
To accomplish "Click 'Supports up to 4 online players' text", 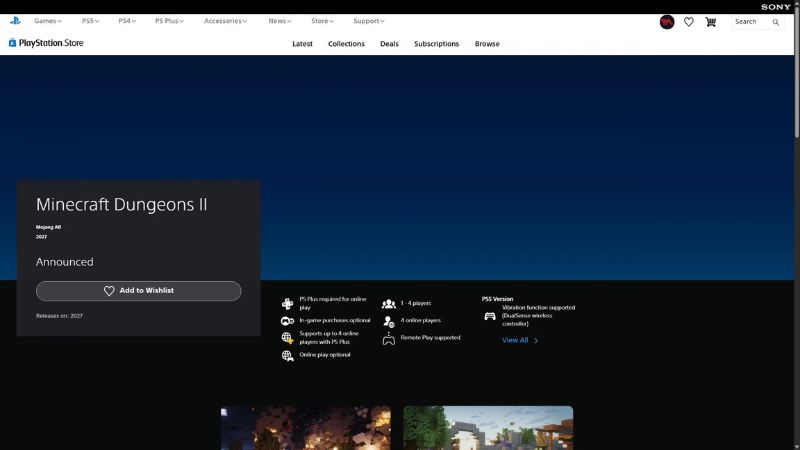I will tap(329, 337).
